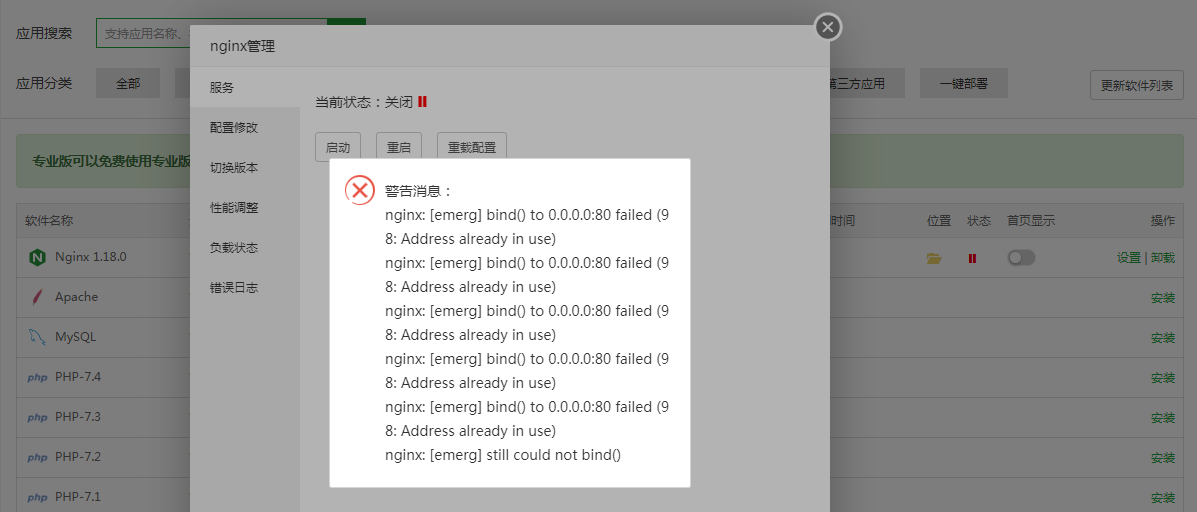Click the 软件名称 column header
Viewport: 1197px width, 512px height.
(x=50, y=221)
